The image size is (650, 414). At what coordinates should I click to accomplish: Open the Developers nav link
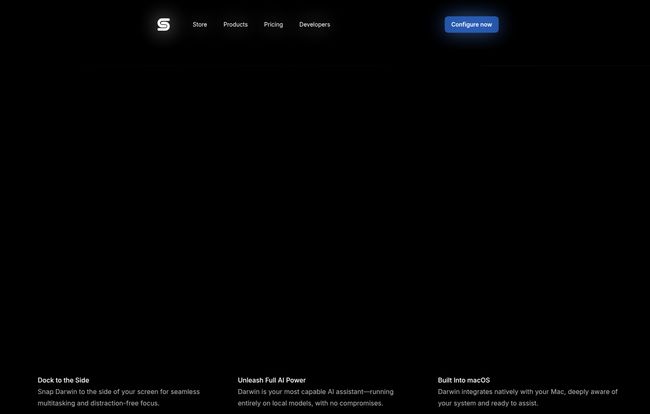pos(315,24)
